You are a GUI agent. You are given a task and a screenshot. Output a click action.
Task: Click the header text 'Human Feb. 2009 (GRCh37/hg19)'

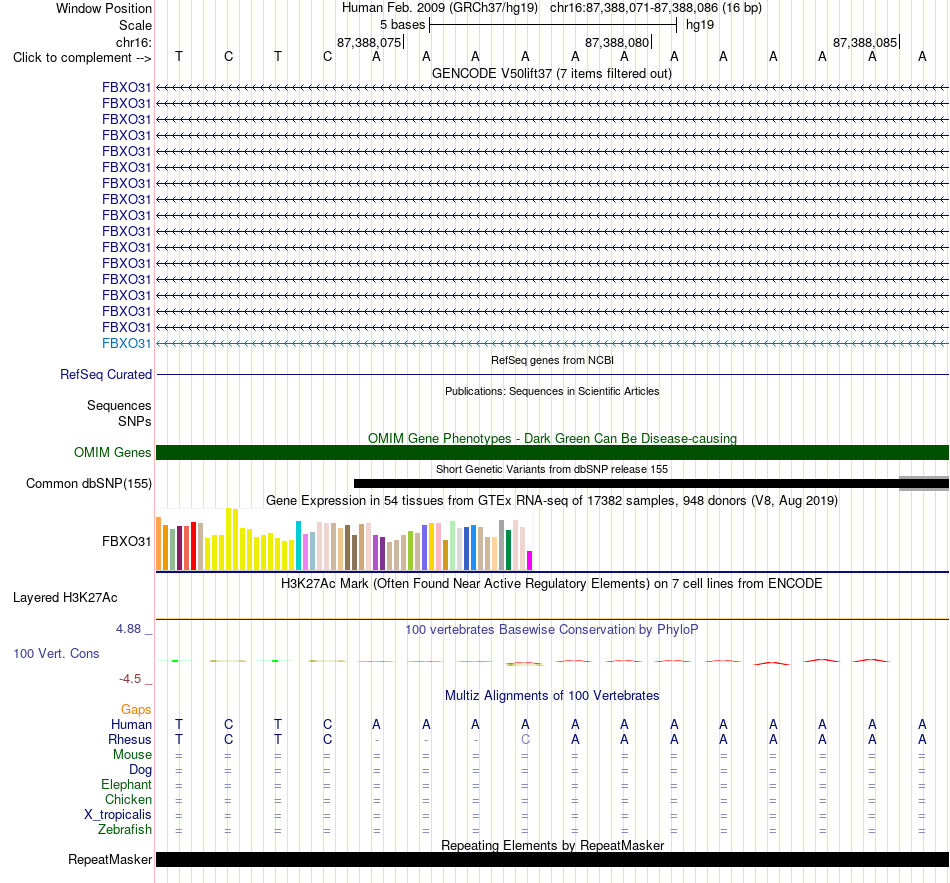click(x=440, y=8)
